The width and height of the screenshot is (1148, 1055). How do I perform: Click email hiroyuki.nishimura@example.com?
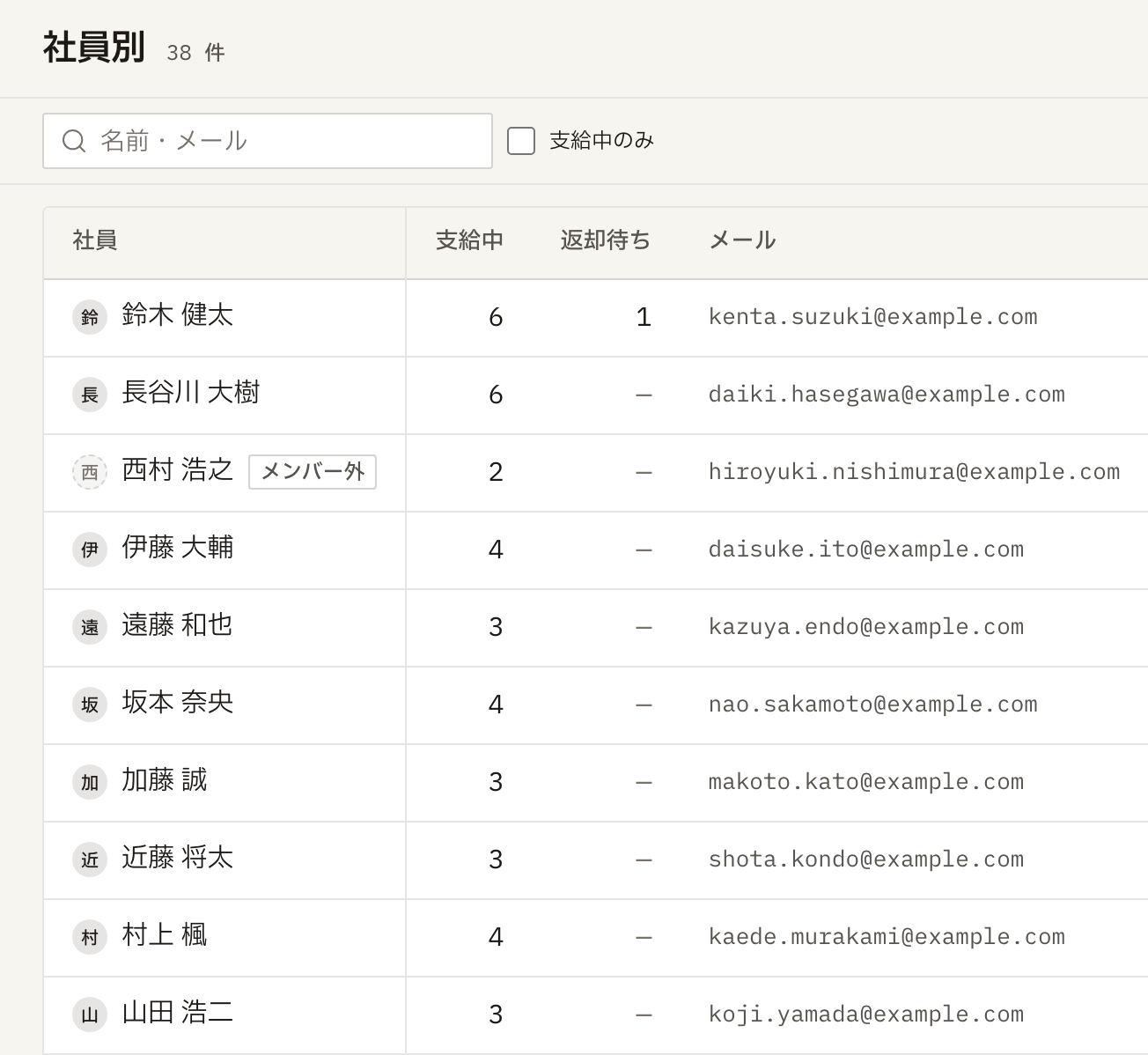click(915, 472)
